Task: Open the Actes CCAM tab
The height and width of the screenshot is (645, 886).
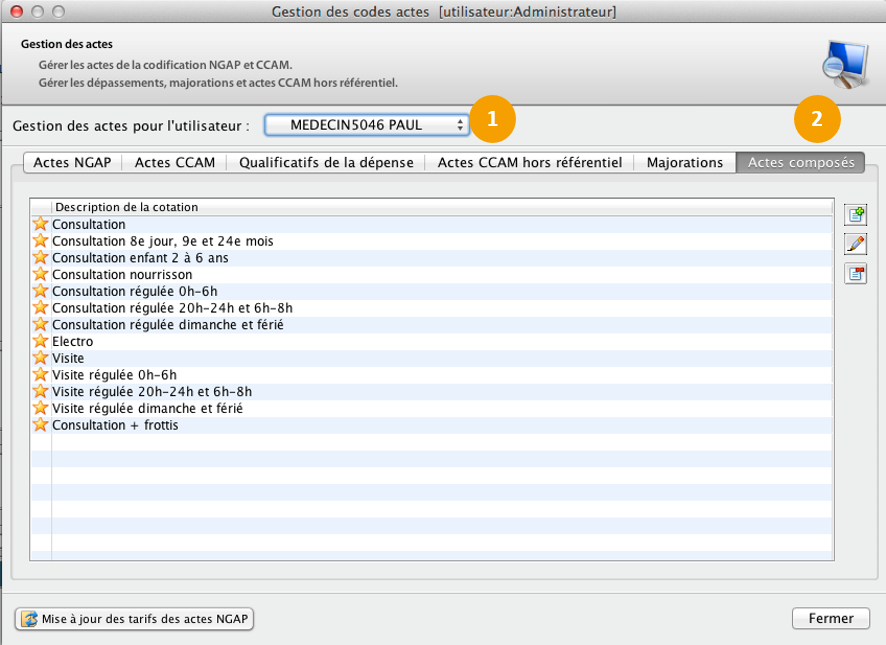Action: [175, 162]
